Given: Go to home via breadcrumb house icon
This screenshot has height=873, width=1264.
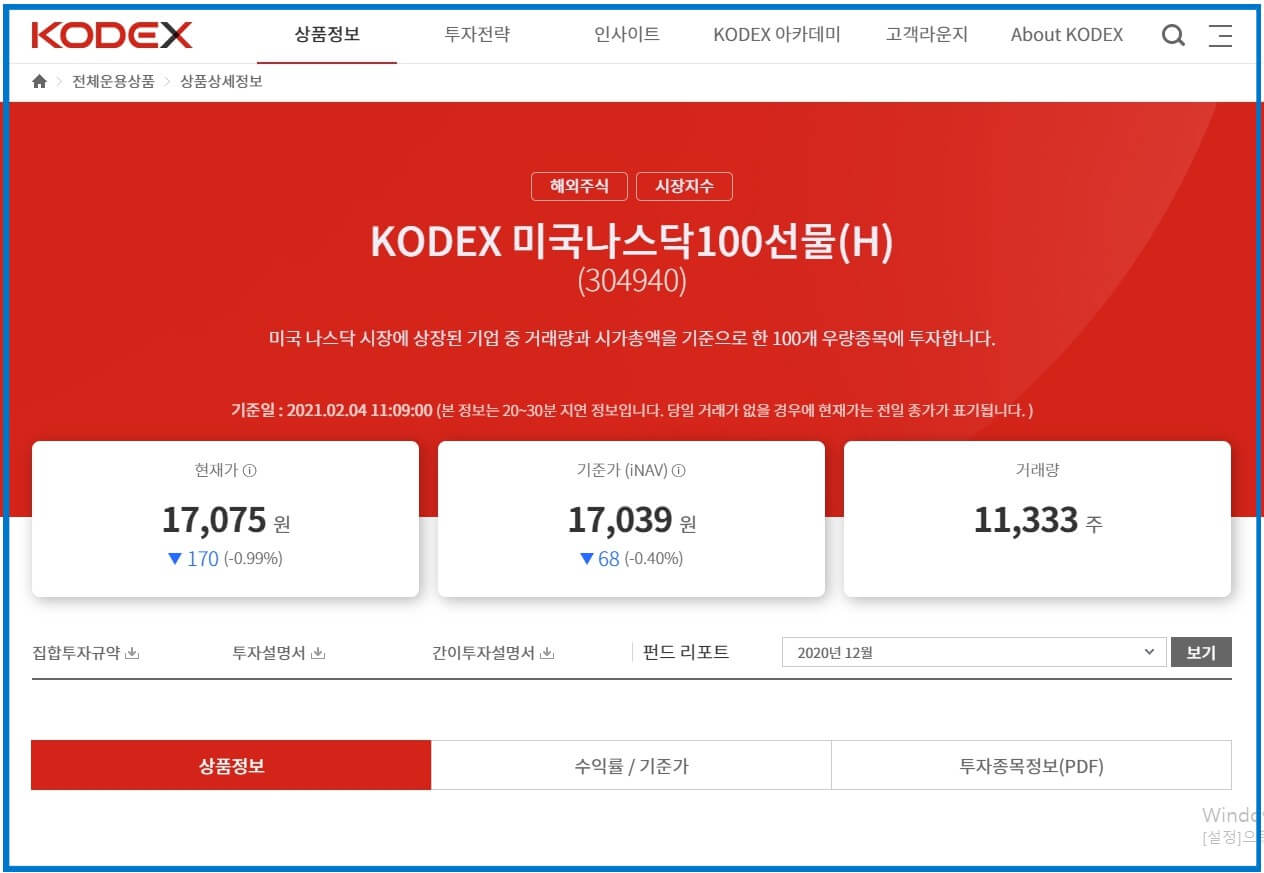Looking at the screenshot, I should [40, 82].
